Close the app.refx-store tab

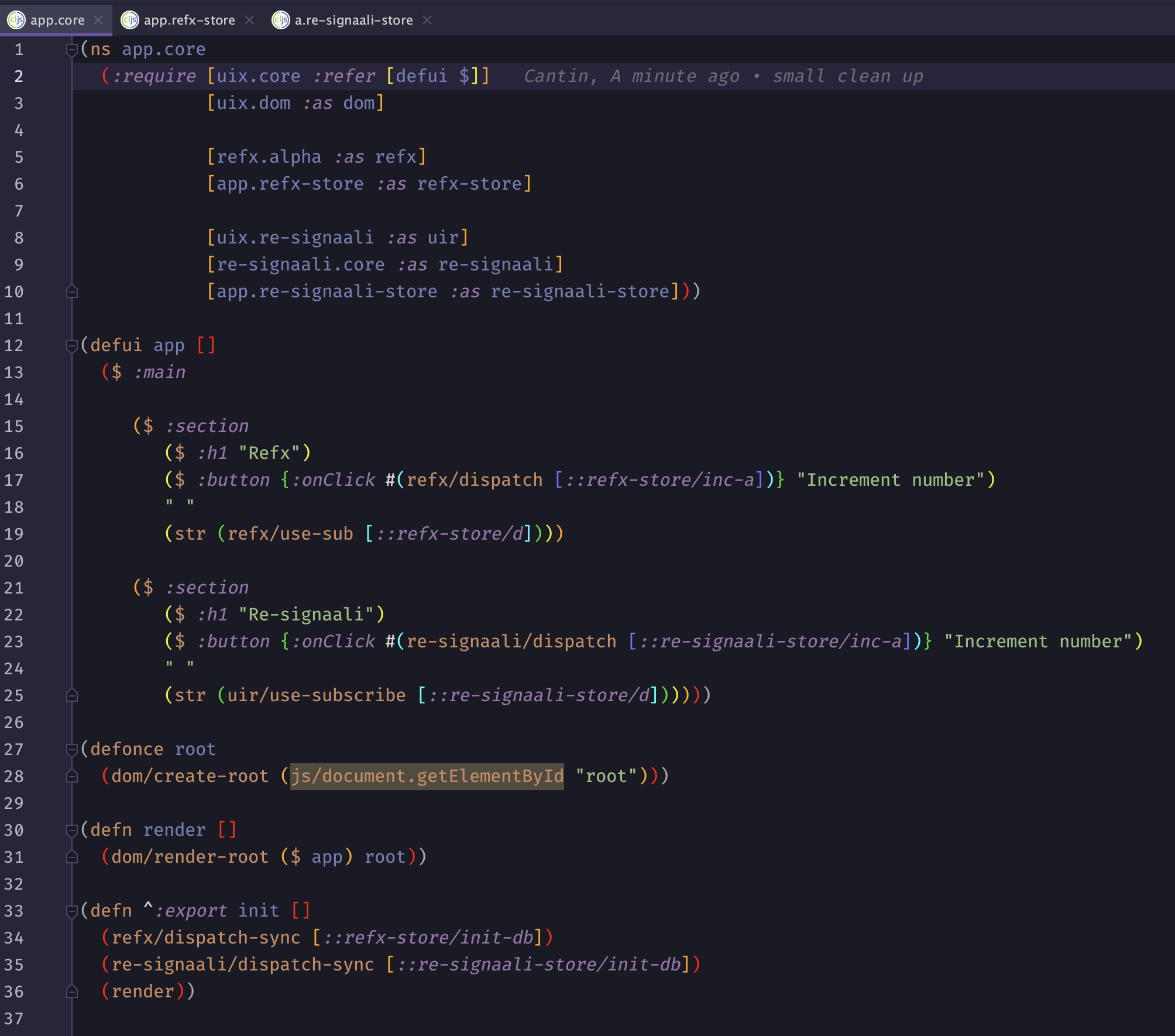pos(249,20)
